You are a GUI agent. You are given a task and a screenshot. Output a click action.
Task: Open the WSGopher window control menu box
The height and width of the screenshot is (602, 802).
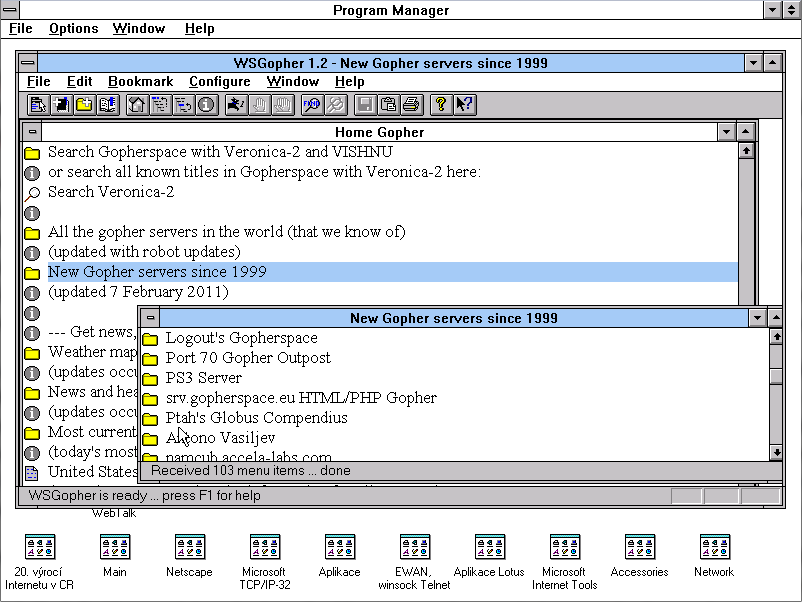(x=28, y=63)
